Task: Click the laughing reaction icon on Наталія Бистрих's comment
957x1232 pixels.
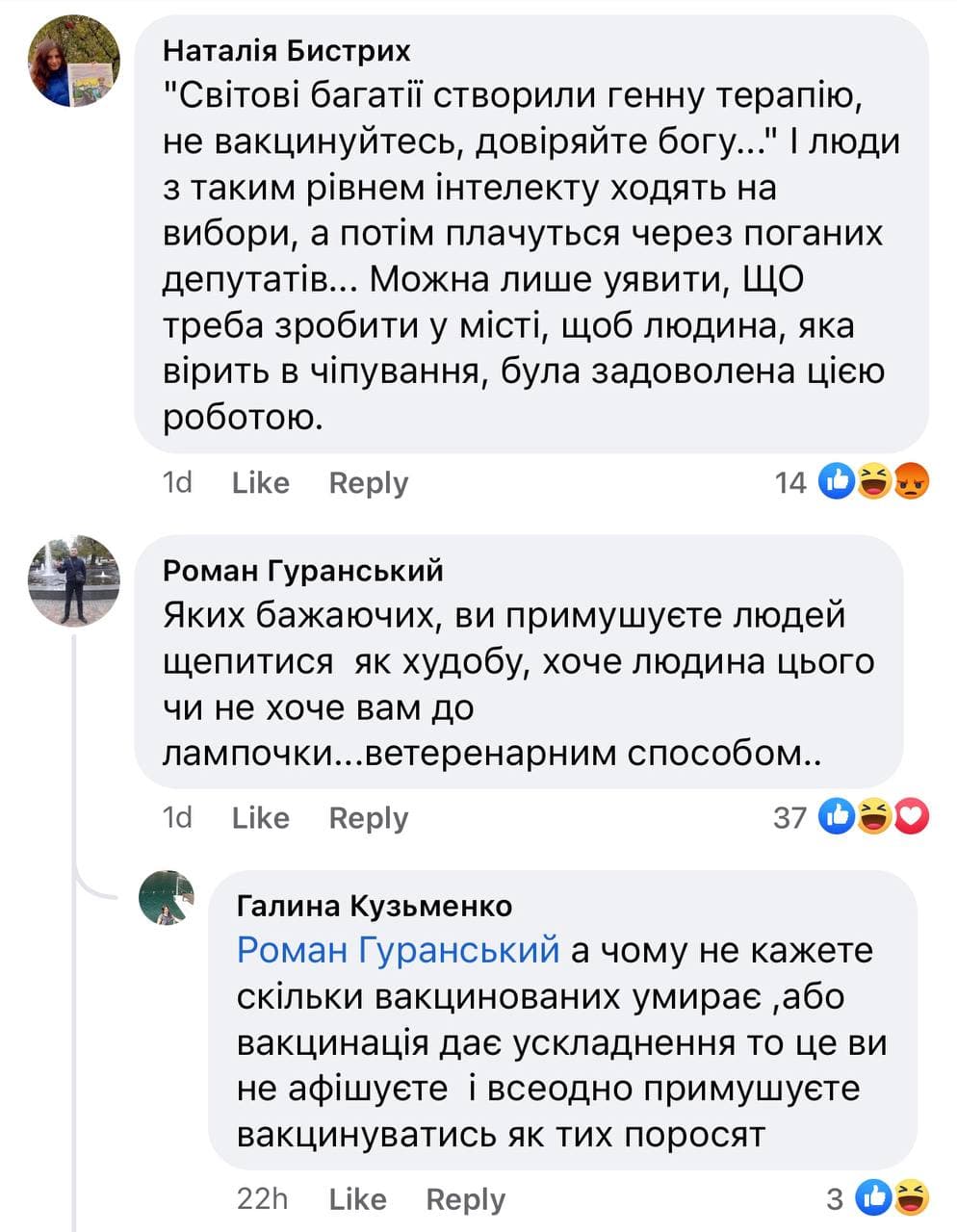Action: [x=874, y=480]
